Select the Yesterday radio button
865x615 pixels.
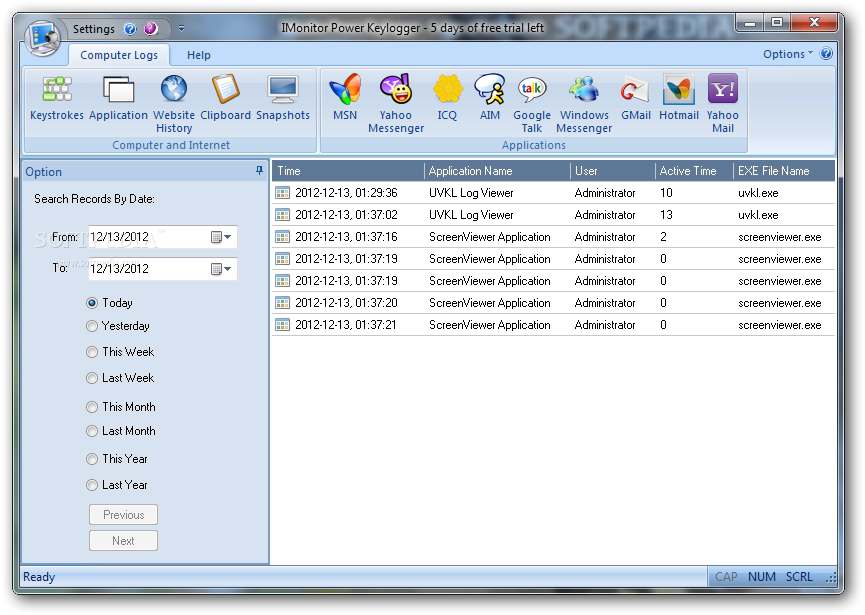92,326
